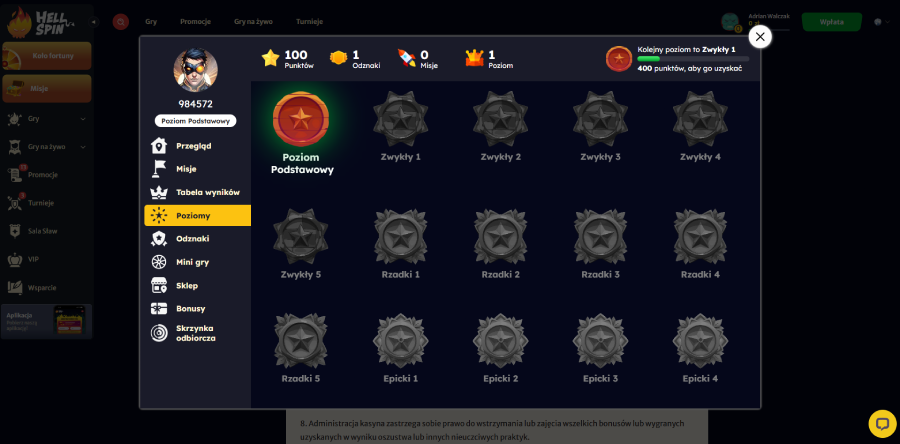Select the Poziomy menu item
This screenshot has width=900, height=444.
(x=197, y=216)
